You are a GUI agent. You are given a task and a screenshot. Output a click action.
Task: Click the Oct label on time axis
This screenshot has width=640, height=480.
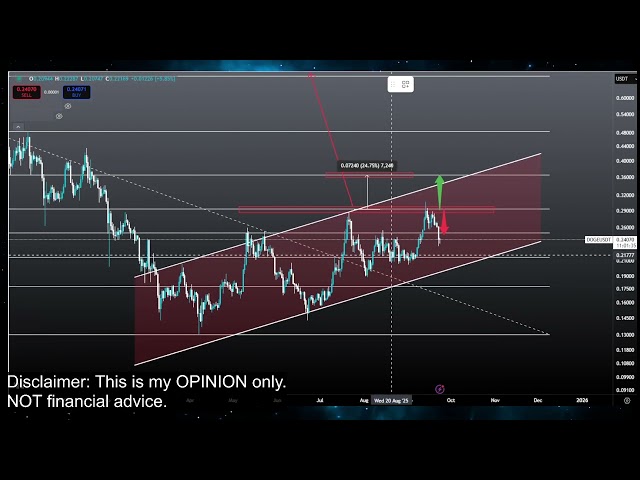point(451,399)
